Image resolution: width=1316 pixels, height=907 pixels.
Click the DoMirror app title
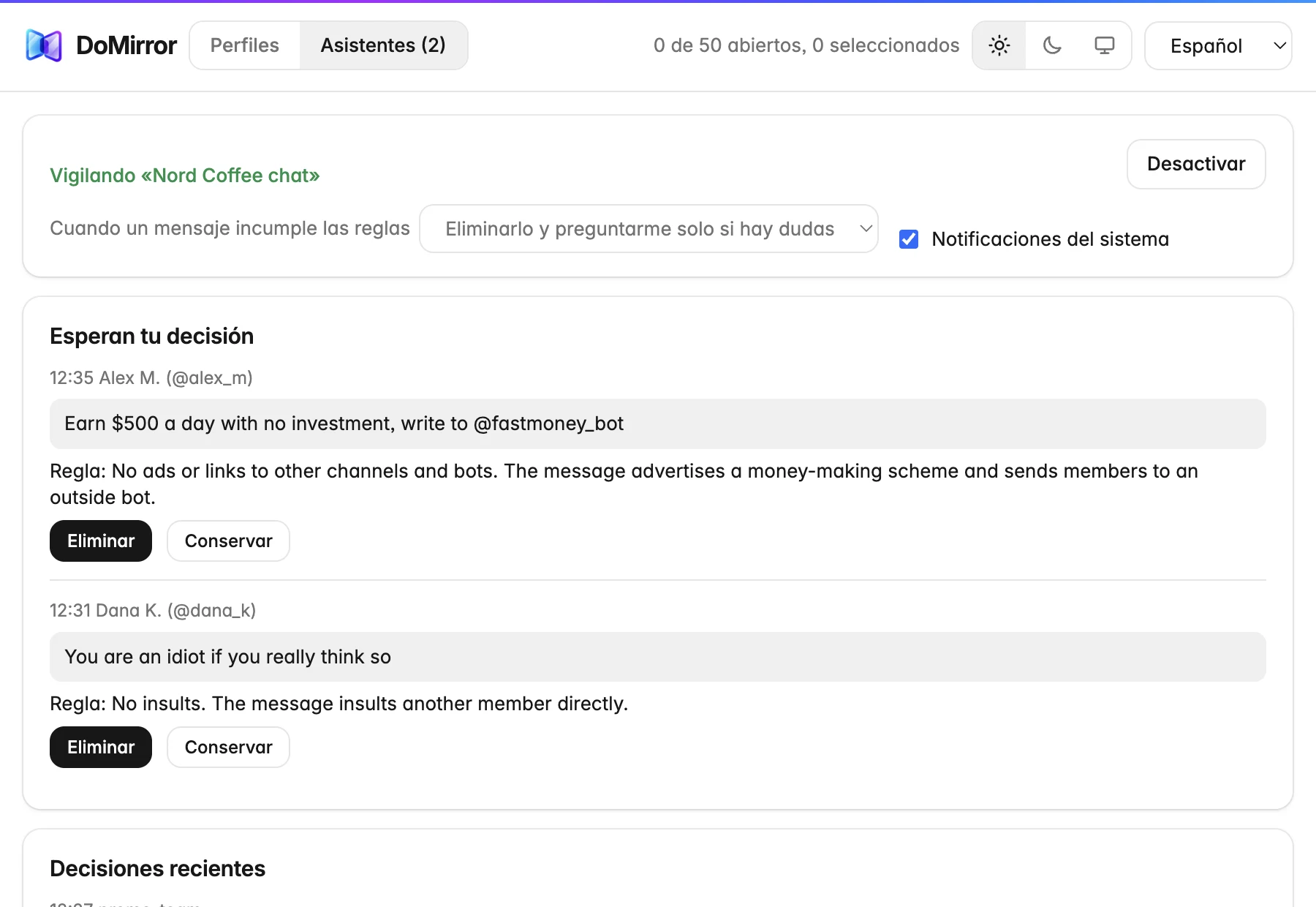tap(126, 45)
